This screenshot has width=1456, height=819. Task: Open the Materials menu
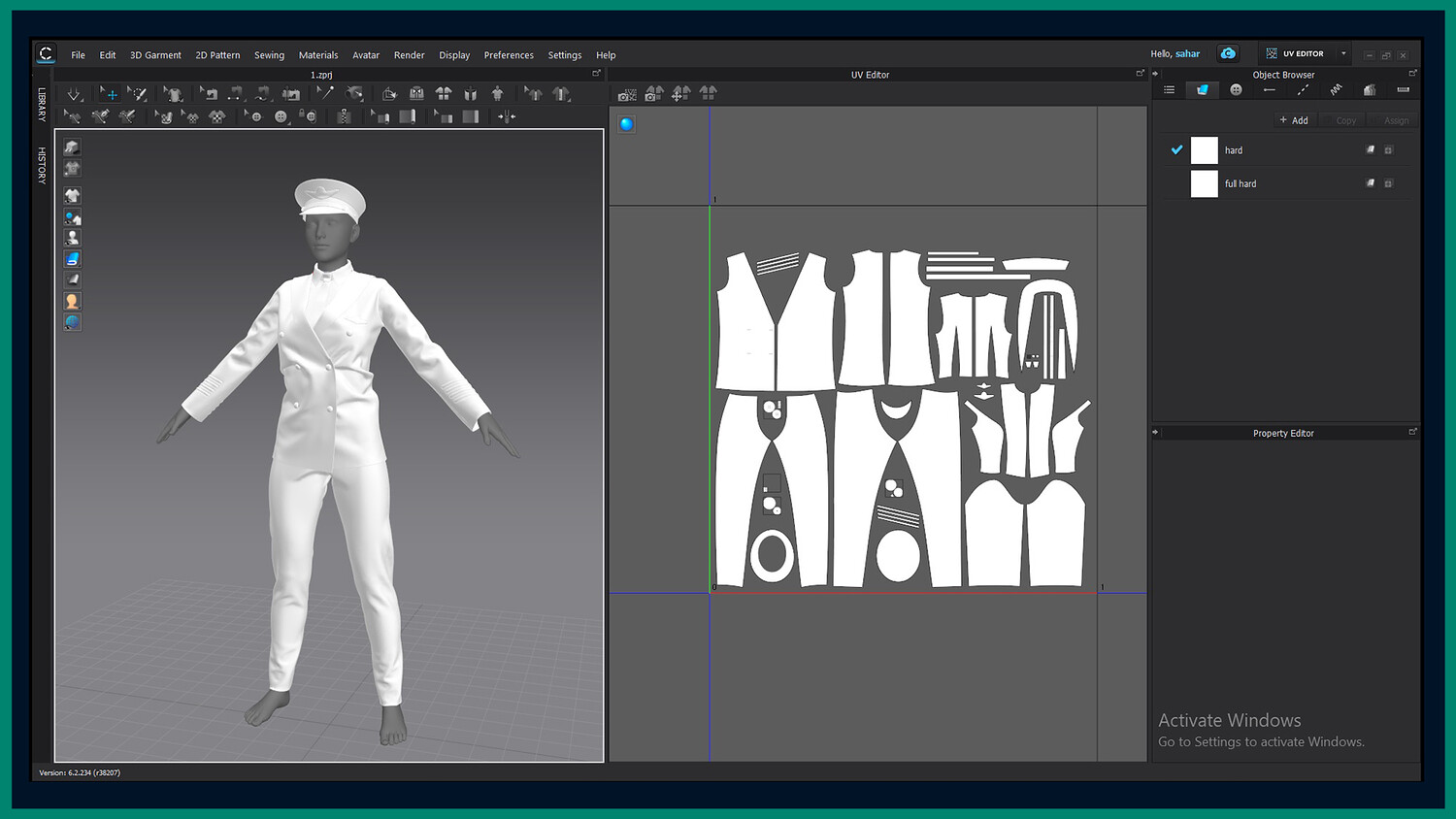(x=318, y=55)
